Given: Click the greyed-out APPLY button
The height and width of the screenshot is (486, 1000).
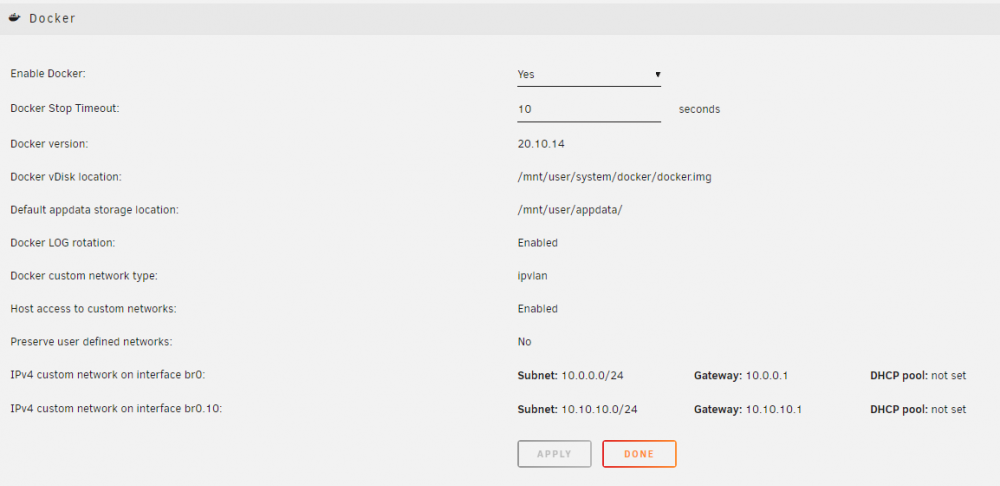Looking at the screenshot, I should (554, 454).
